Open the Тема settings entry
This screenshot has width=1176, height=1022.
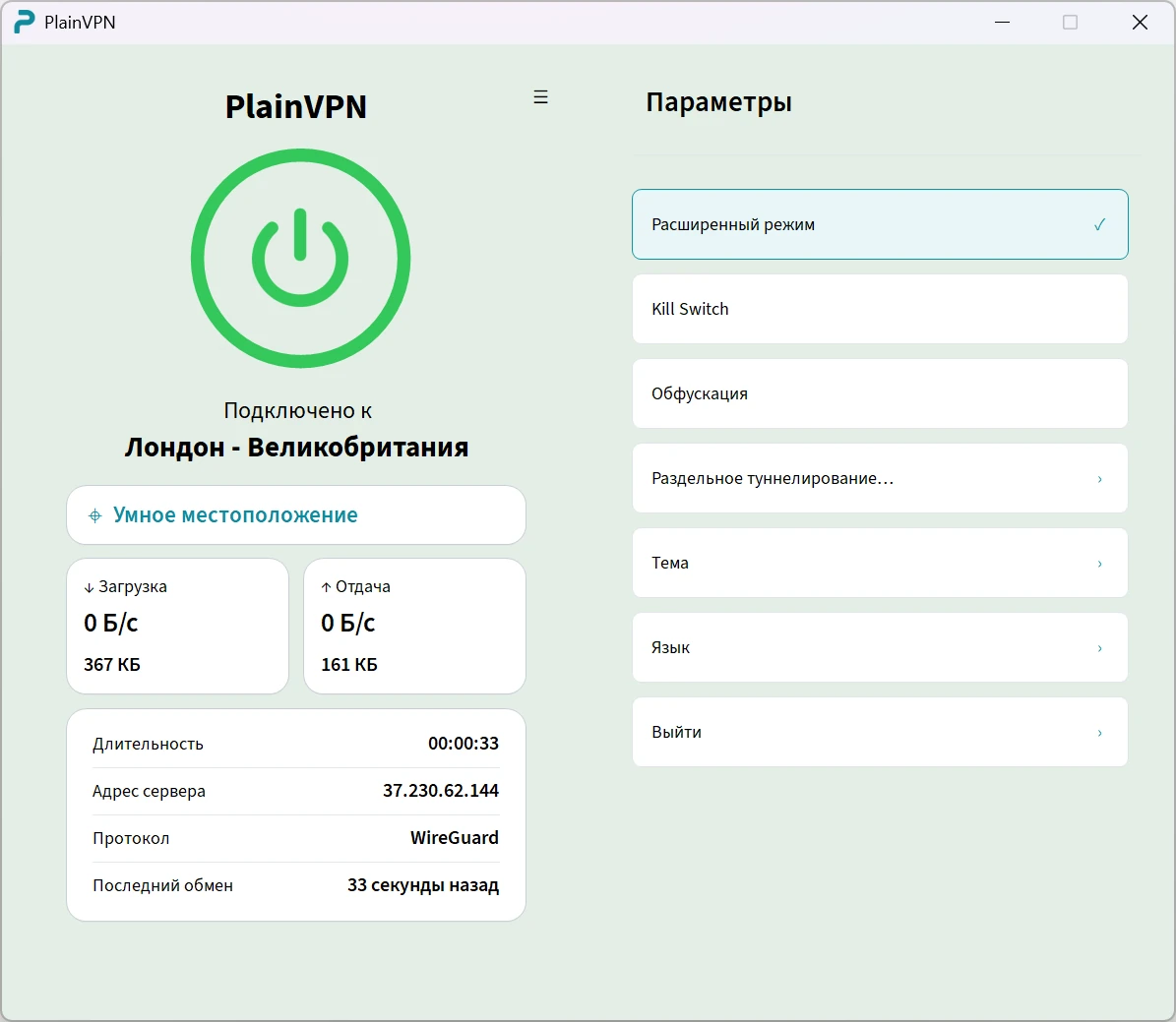pos(880,563)
